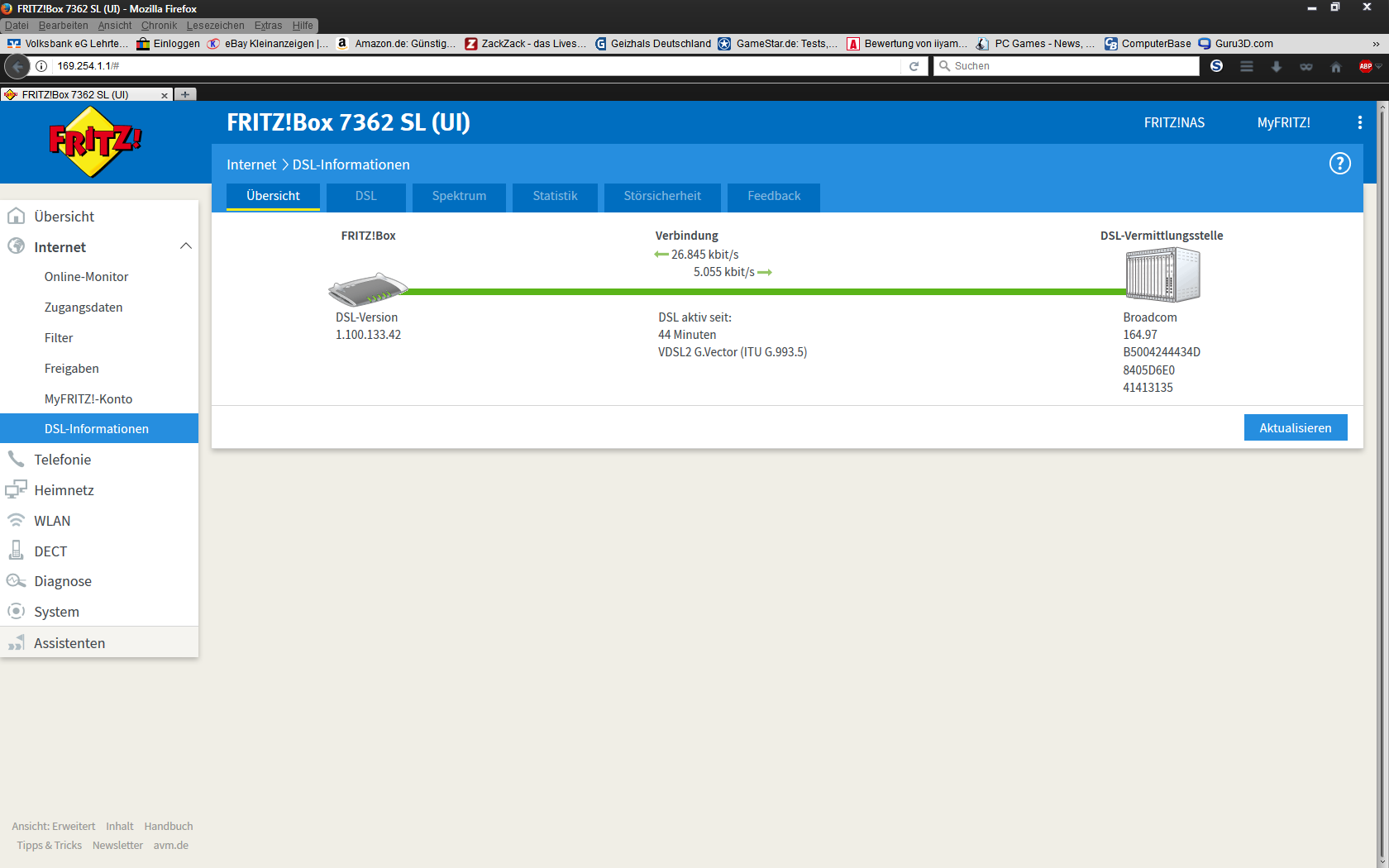Click the site info icon in address bar
The height and width of the screenshot is (868, 1389).
[41, 66]
